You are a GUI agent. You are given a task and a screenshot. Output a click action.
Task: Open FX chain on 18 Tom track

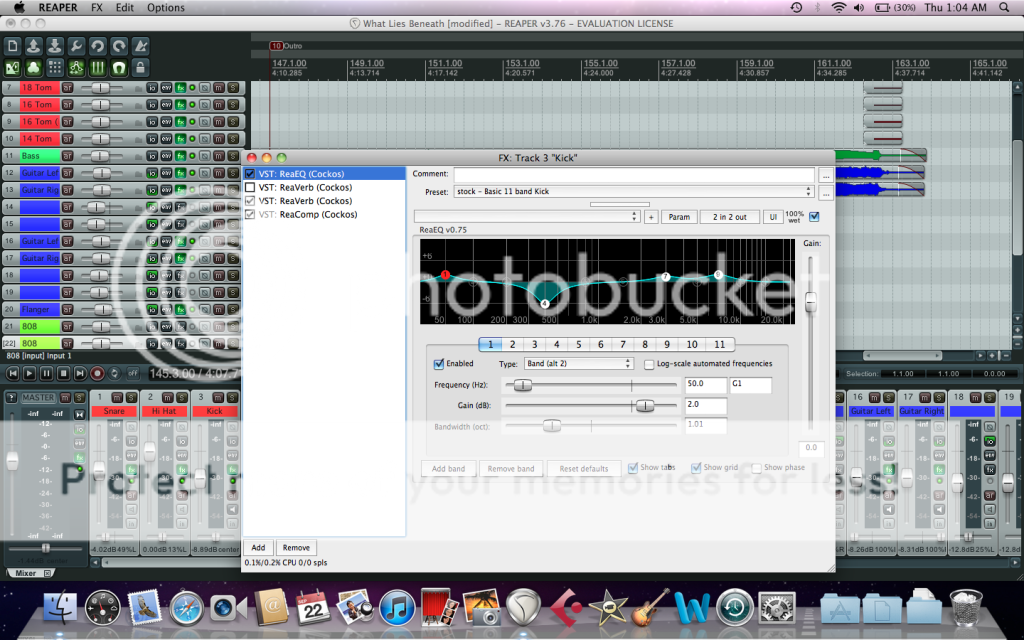[x=180, y=88]
